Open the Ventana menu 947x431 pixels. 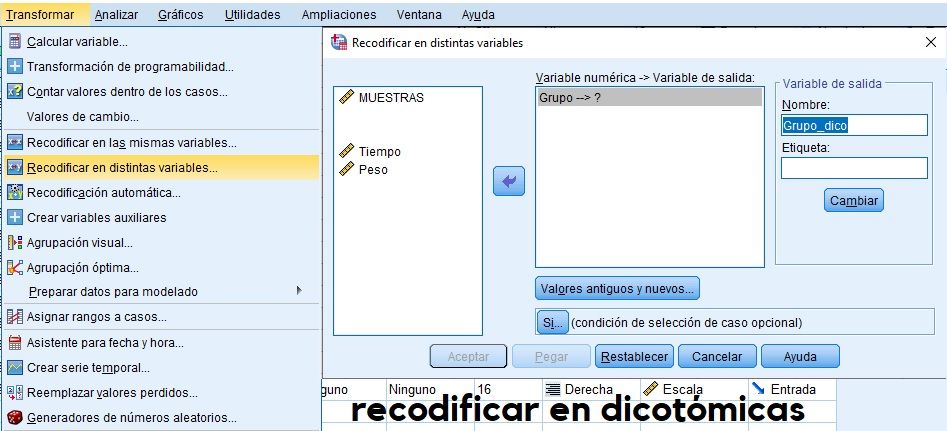(x=419, y=14)
